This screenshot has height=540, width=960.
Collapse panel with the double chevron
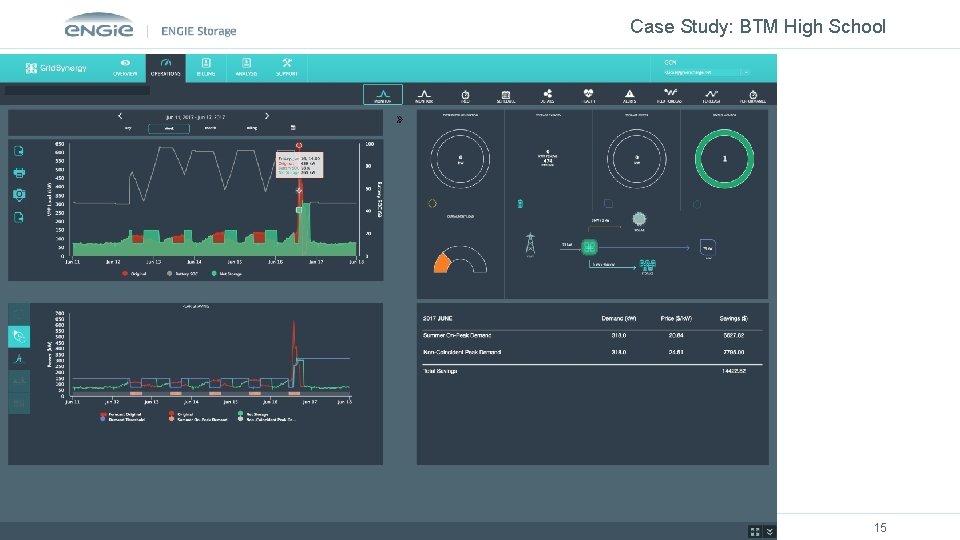[400, 119]
